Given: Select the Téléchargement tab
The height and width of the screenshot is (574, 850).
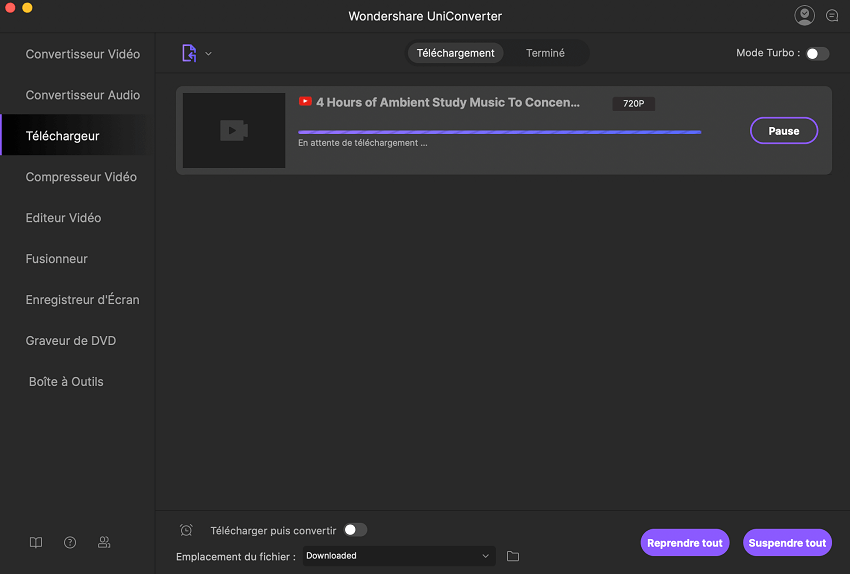Looking at the screenshot, I should point(456,53).
